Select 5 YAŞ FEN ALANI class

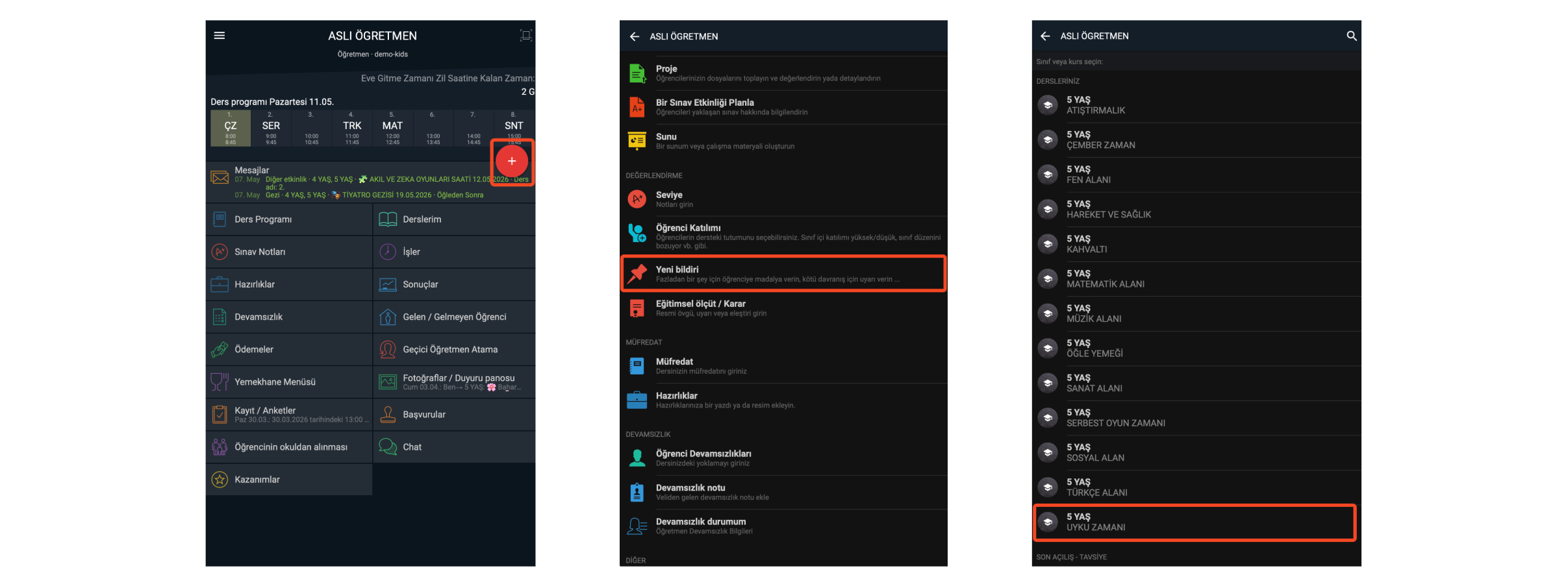click(x=1196, y=175)
